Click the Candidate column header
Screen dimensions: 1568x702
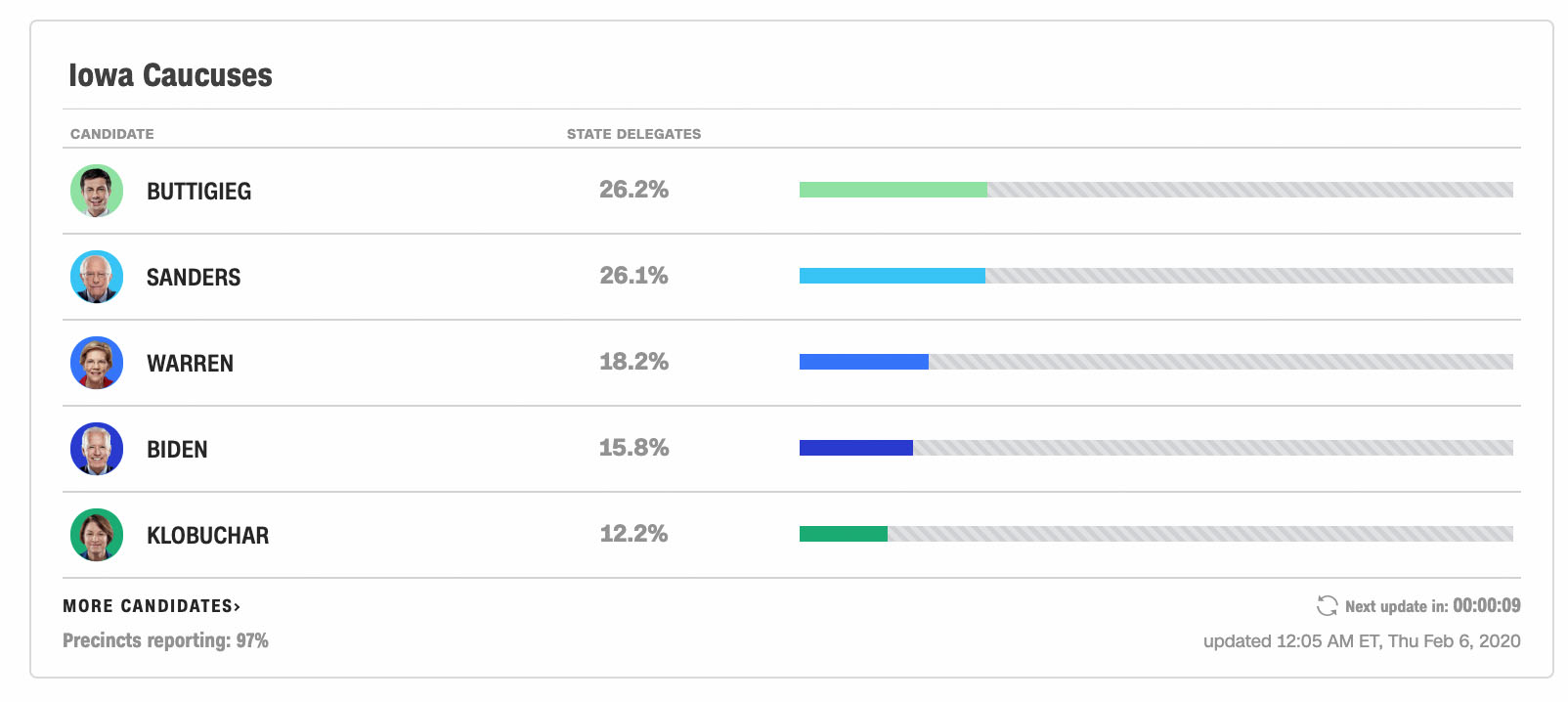[112, 134]
